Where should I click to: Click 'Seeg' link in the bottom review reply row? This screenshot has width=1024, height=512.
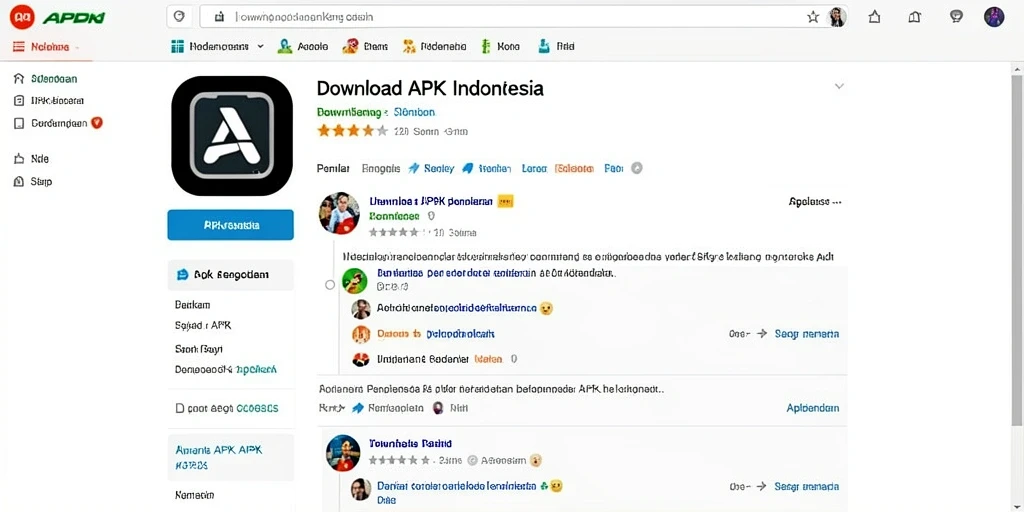[x=807, y=487]
